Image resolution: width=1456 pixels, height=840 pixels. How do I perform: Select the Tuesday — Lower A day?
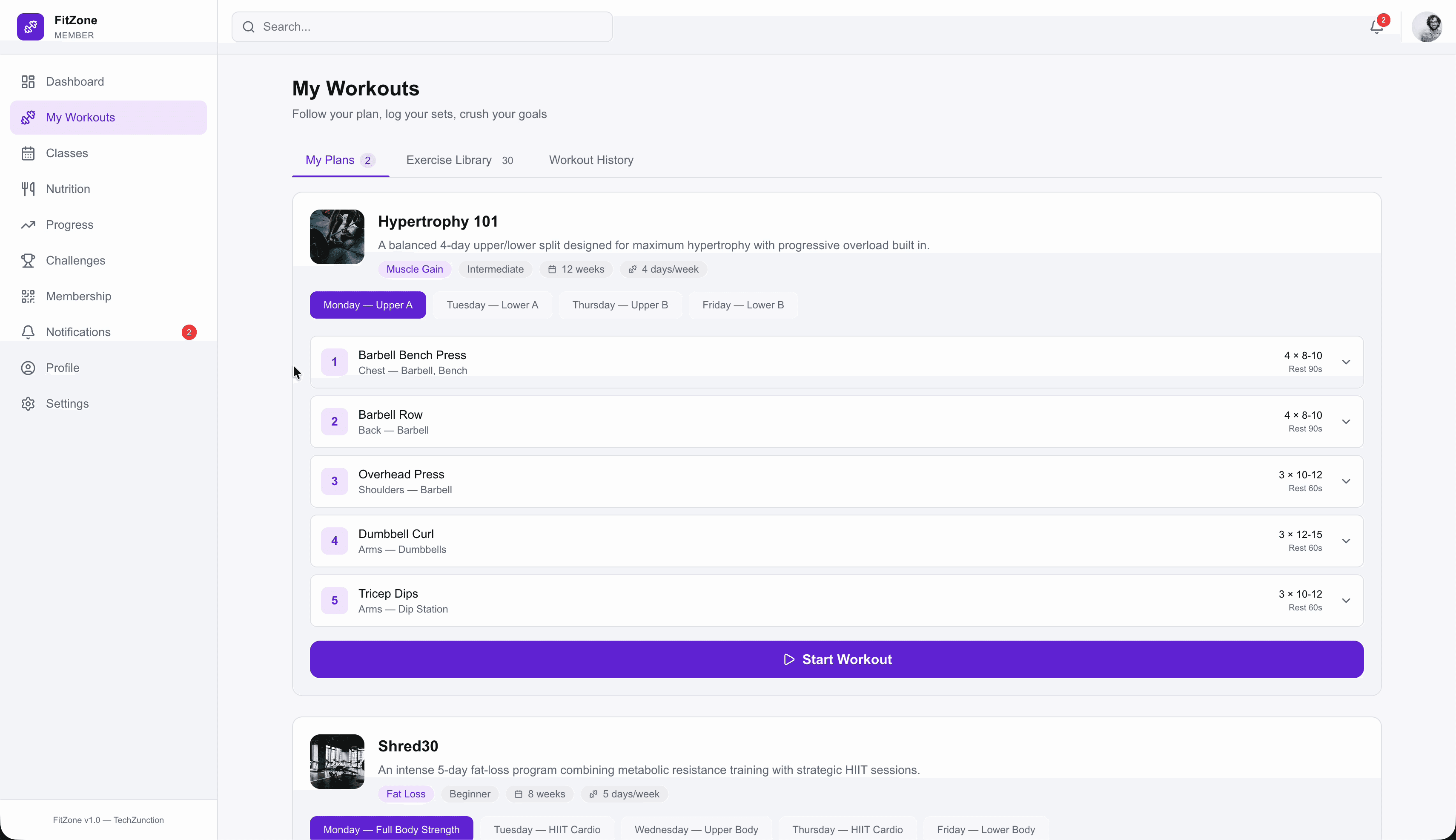coord(492,305)
